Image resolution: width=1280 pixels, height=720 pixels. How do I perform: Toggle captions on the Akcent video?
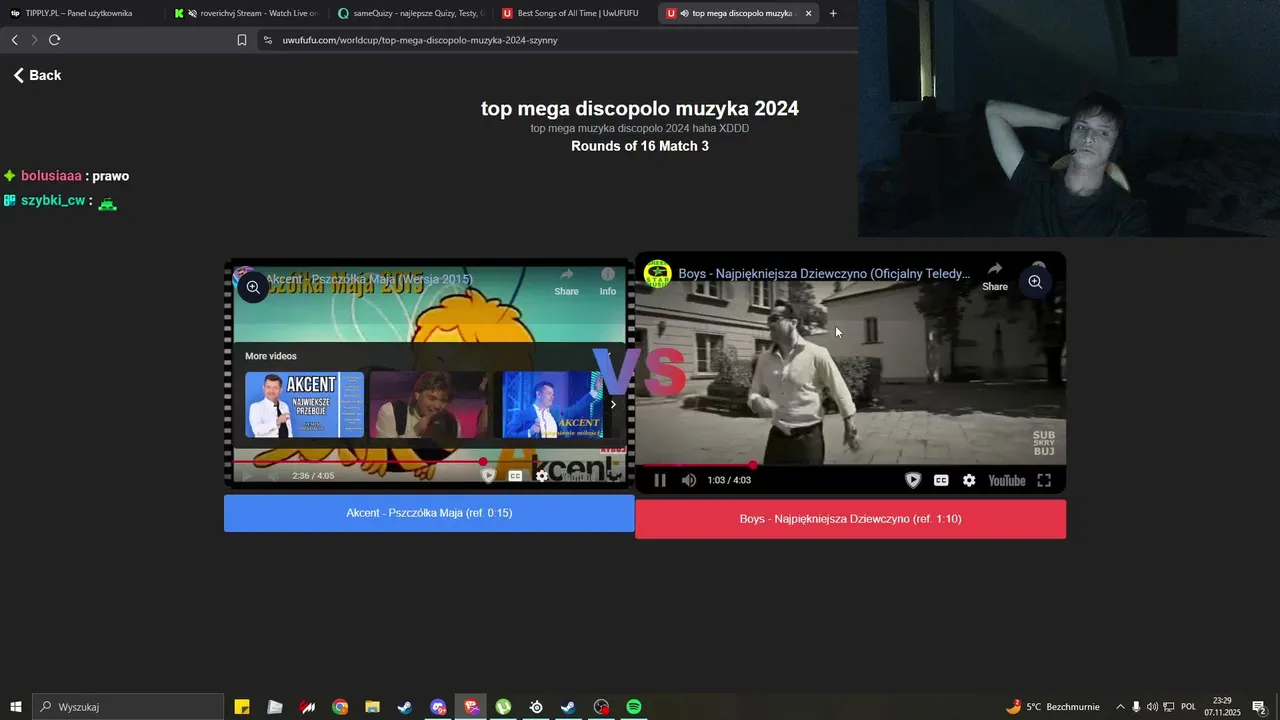515,476
